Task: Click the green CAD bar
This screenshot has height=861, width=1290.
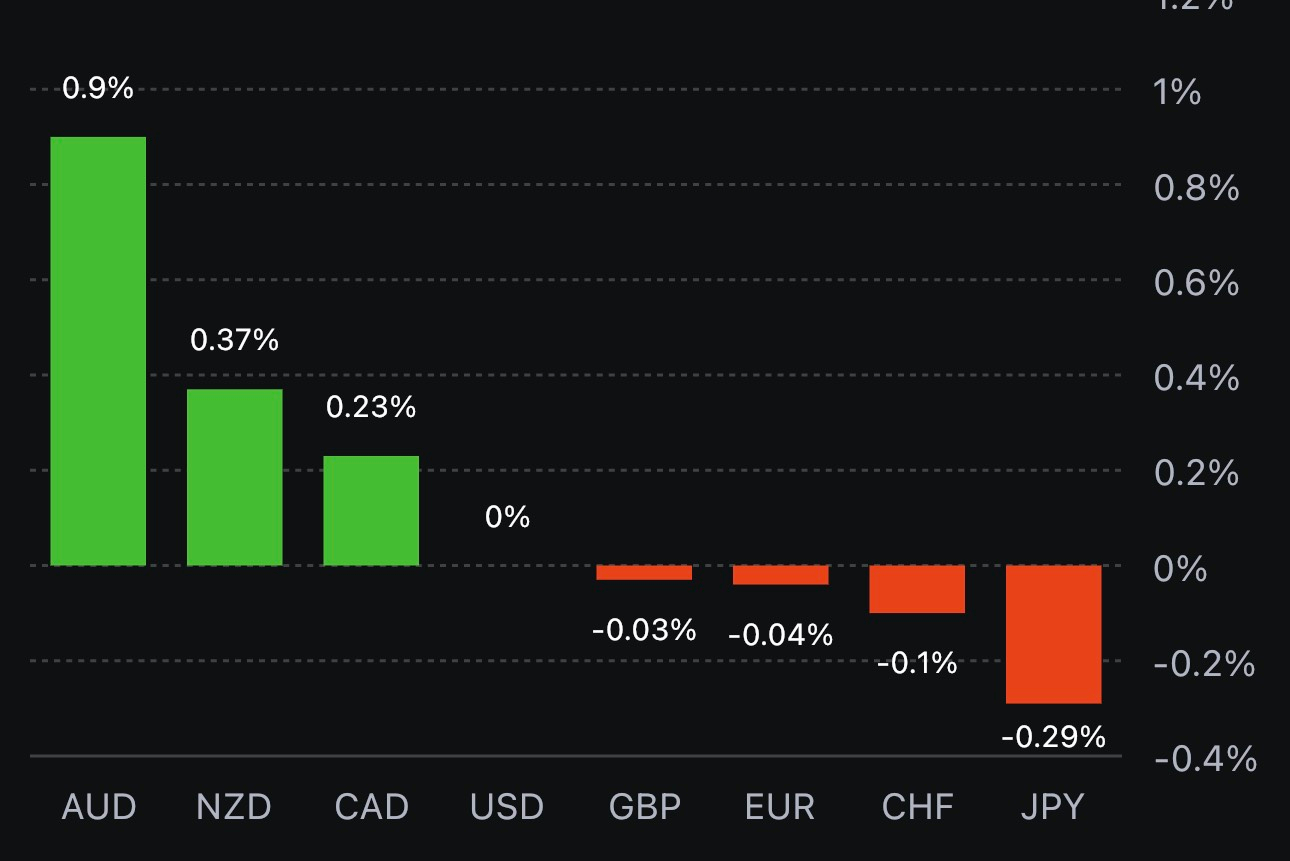Action: (371, 510)
